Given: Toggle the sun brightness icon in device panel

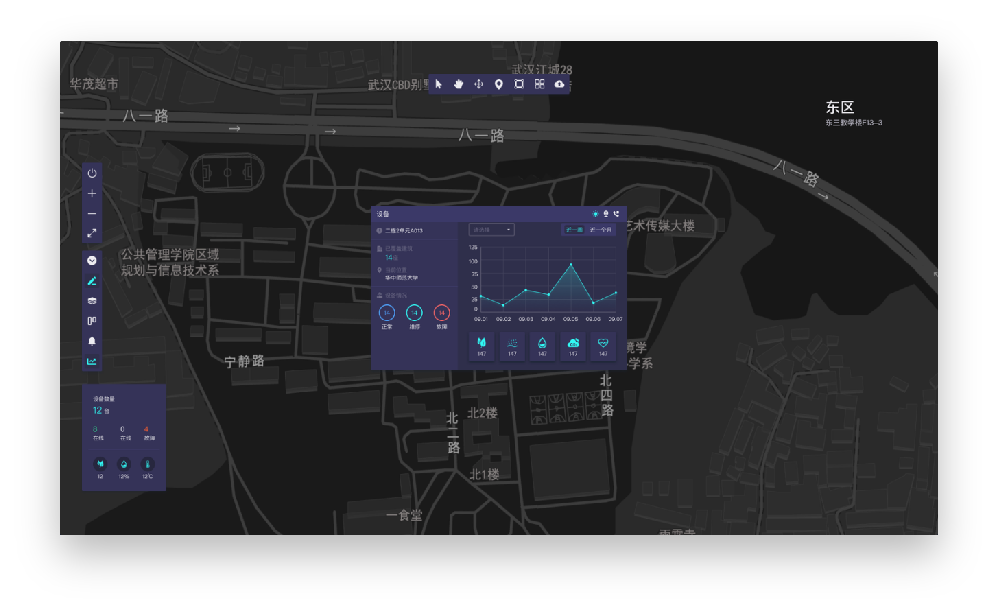Looking at the screenshot, I should click(x=595, y=214).
